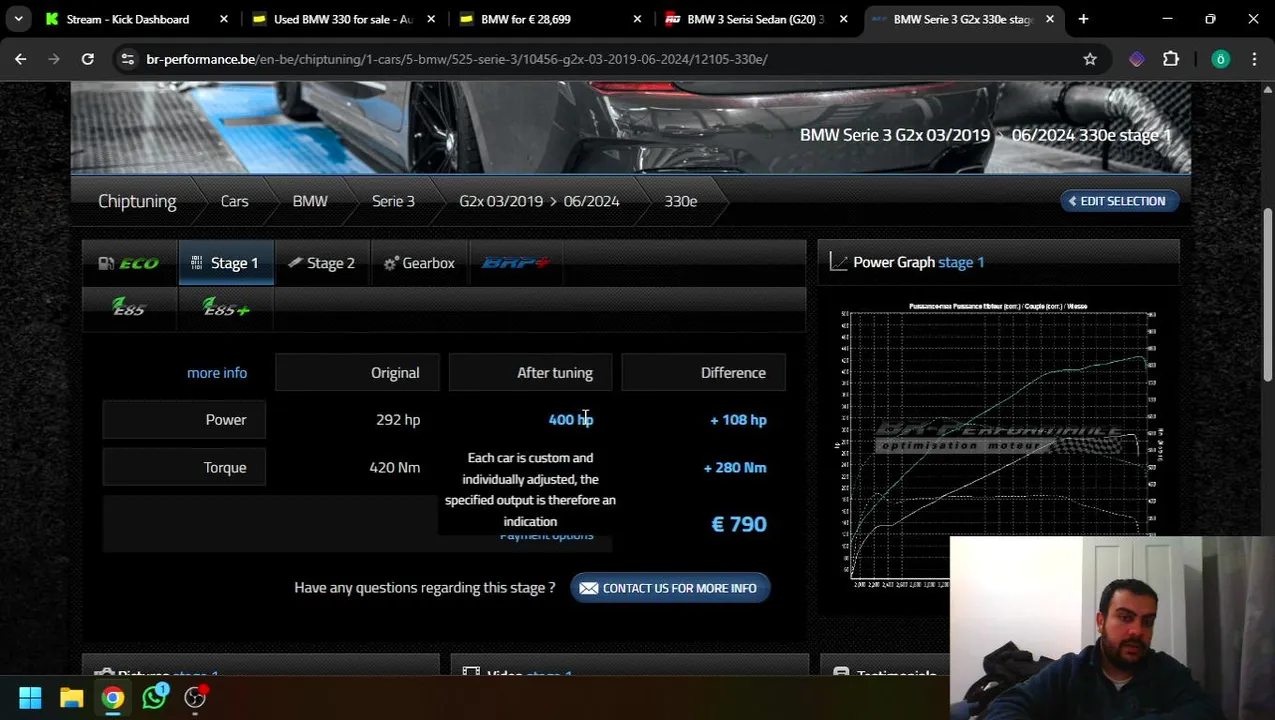Go to 330e breadcrumb
1275x720 pixels.
click(681, 201)
